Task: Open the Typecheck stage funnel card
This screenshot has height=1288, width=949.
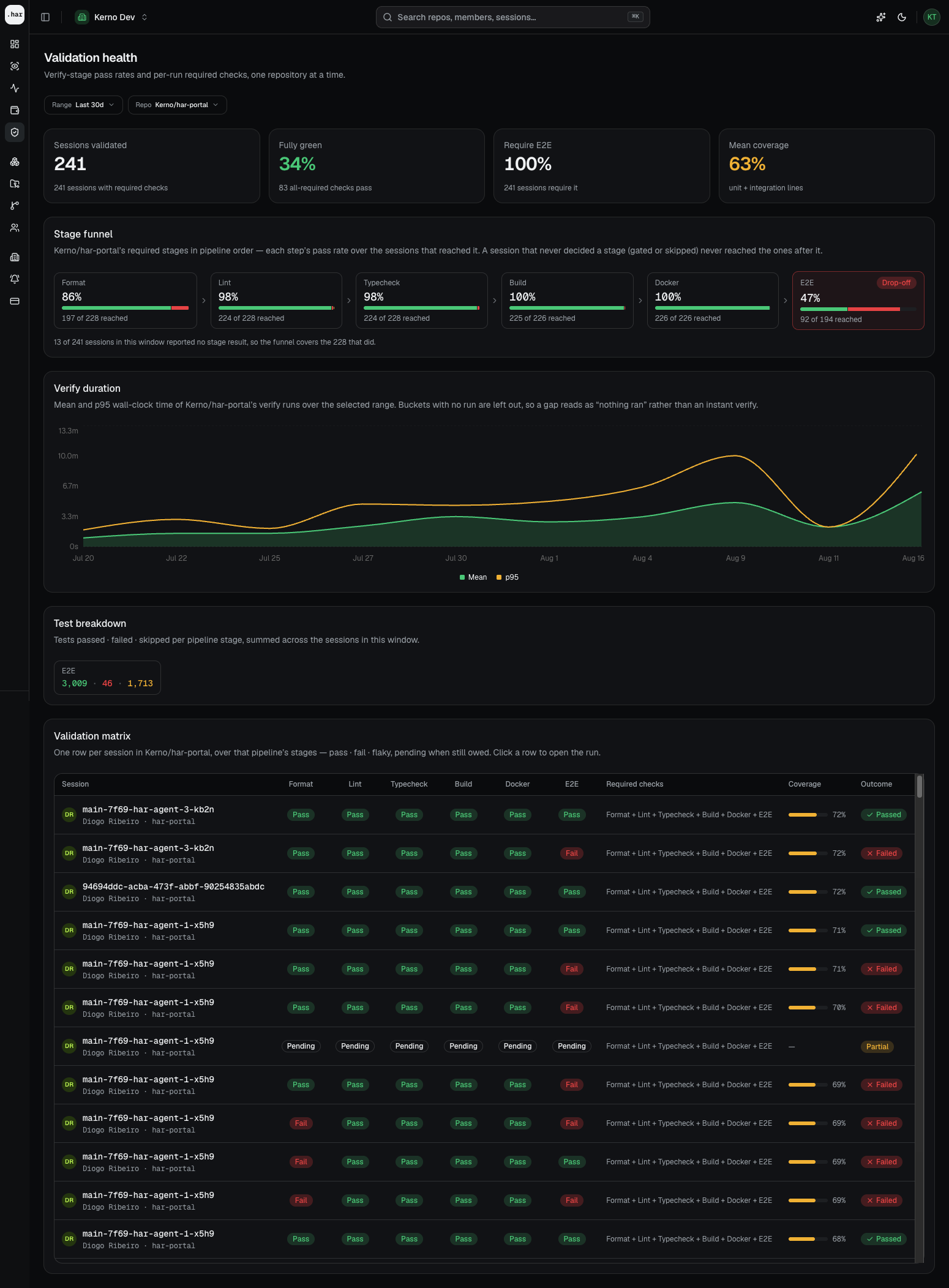Action: click(422, 301)
